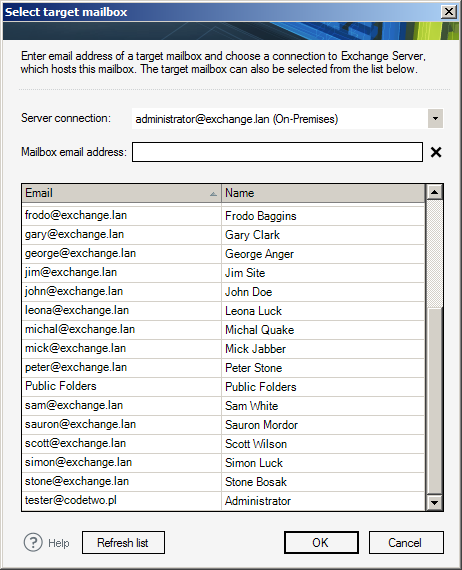Viewport: 462px width, 570px height.
Task: Select peter@exchange.lan mailbox
Action: (76, 367)
